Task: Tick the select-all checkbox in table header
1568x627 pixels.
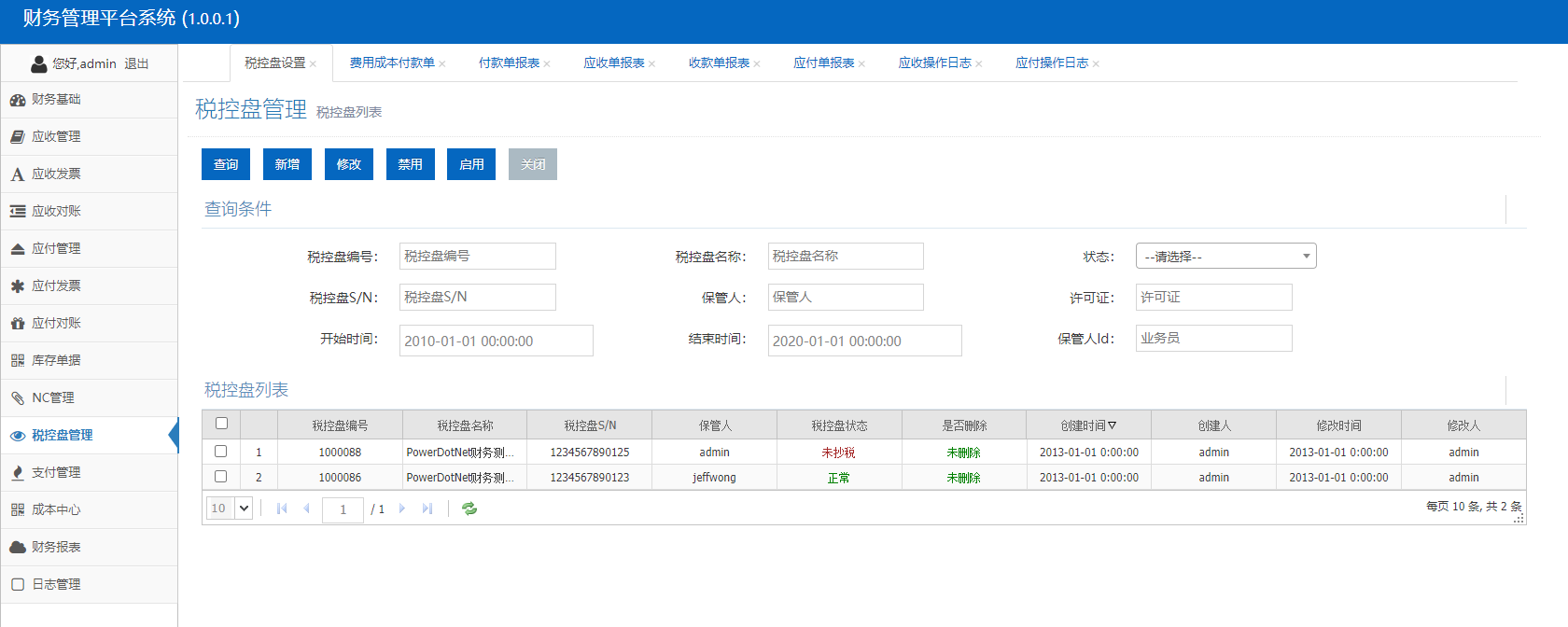Action: [x=221, y=424]
